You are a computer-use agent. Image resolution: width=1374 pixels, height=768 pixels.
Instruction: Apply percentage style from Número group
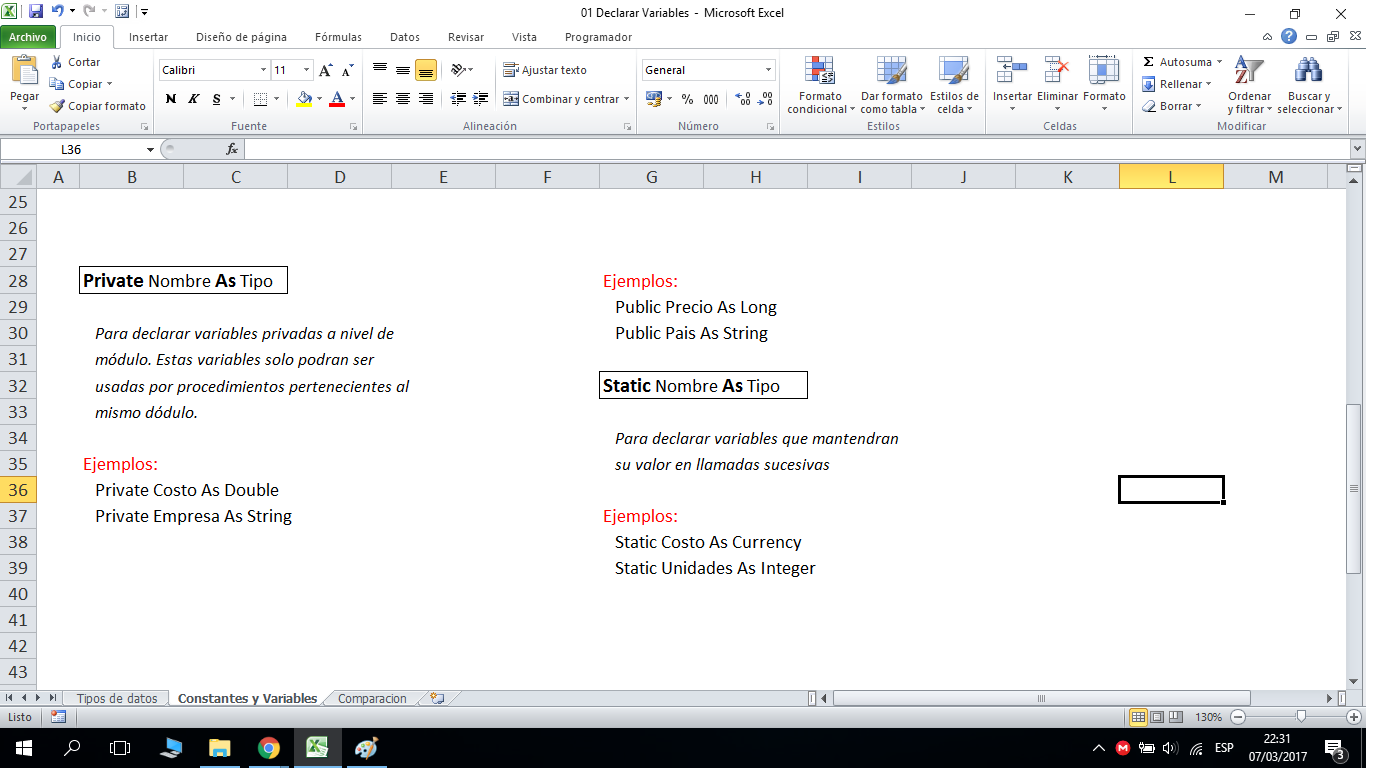(x=686, y=100)
